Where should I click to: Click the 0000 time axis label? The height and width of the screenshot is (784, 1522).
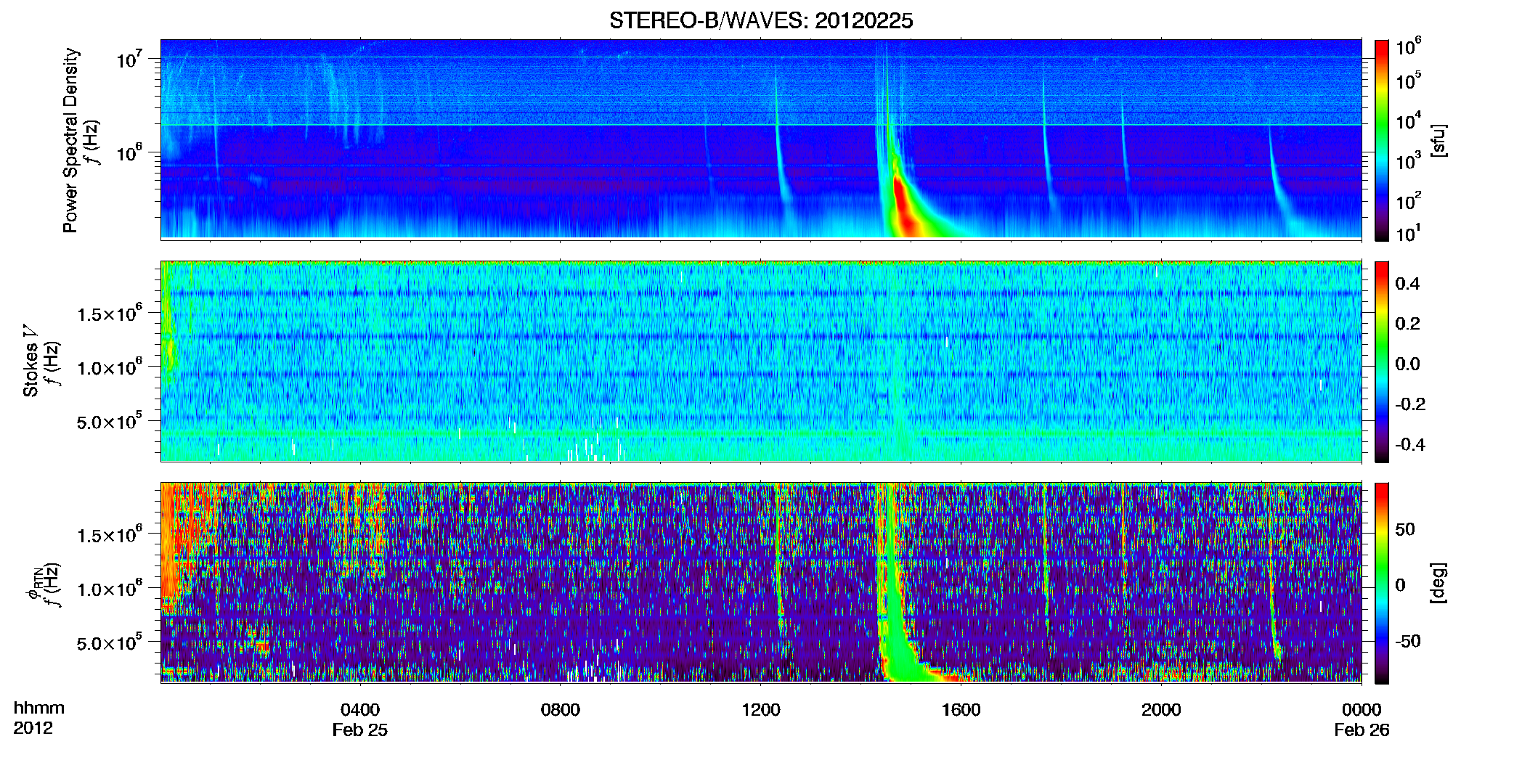coord(1362,710)
